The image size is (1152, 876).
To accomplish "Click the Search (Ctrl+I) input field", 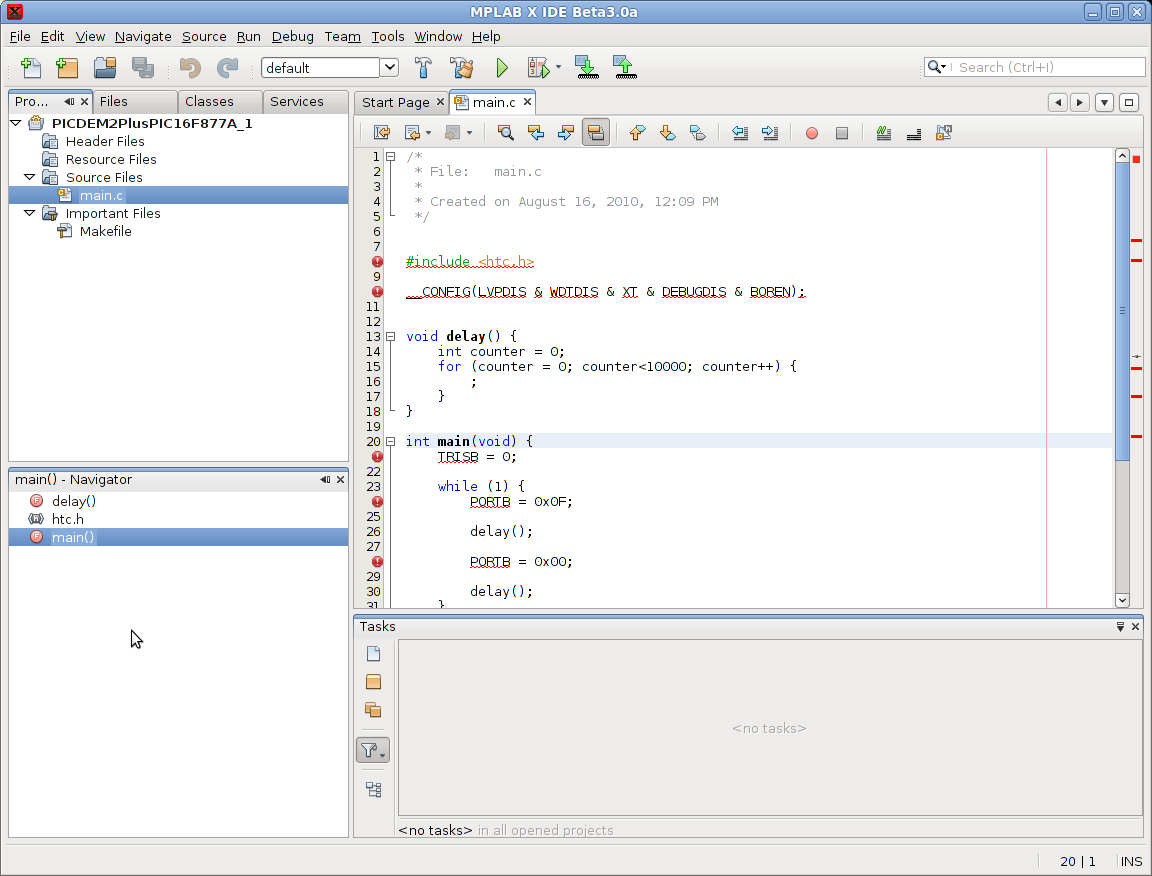I will 1047,67.
